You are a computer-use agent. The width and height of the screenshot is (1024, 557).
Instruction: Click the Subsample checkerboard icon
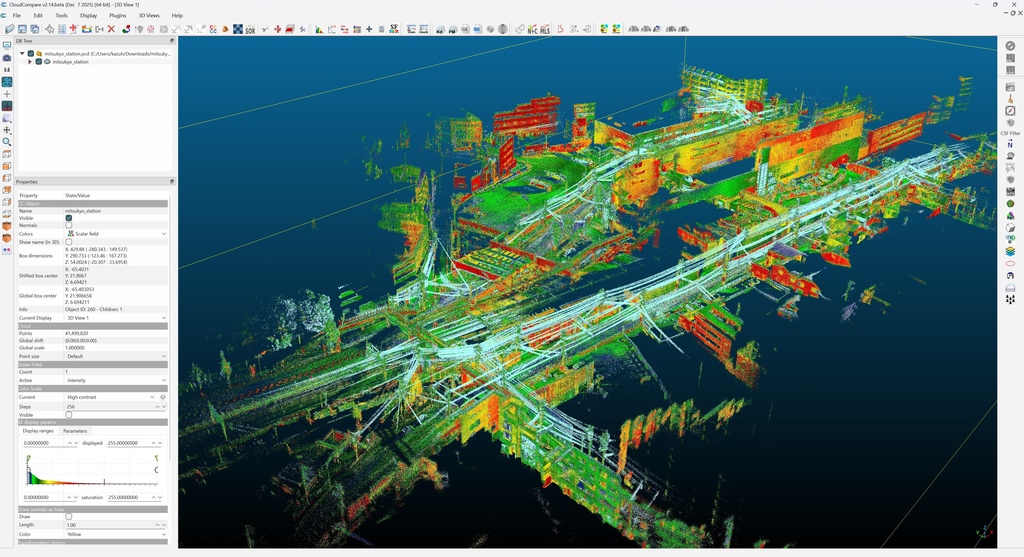tap(237, 29)
